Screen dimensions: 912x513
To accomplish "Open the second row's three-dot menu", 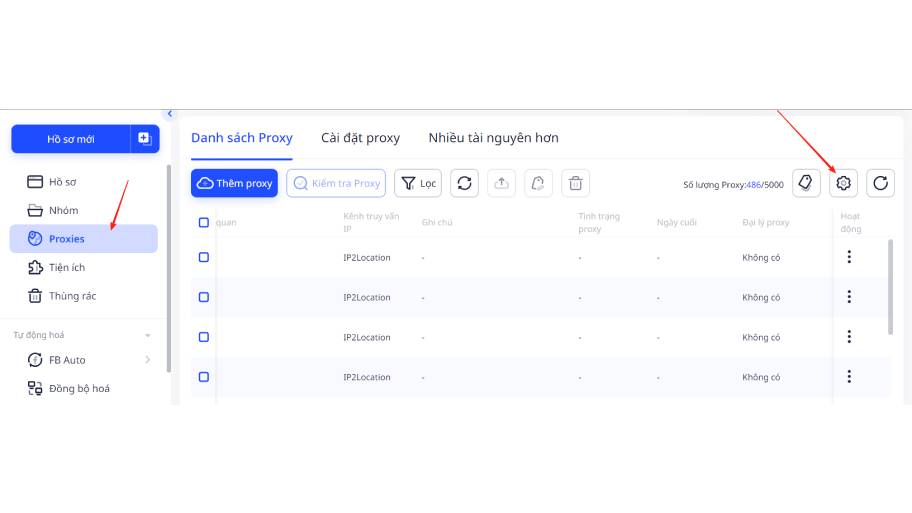I will [x=849, y=297].
